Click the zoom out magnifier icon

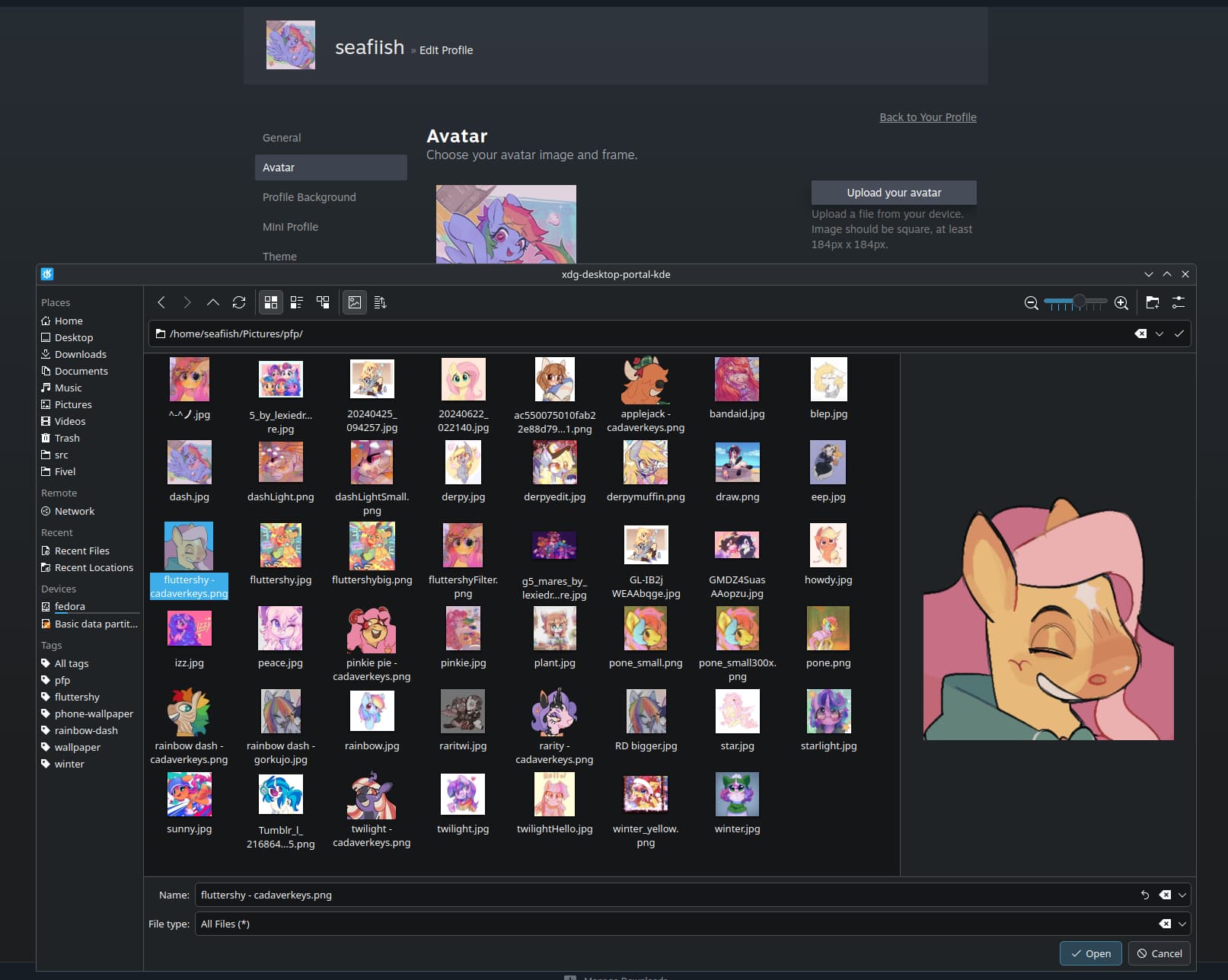coord(1031,303)
